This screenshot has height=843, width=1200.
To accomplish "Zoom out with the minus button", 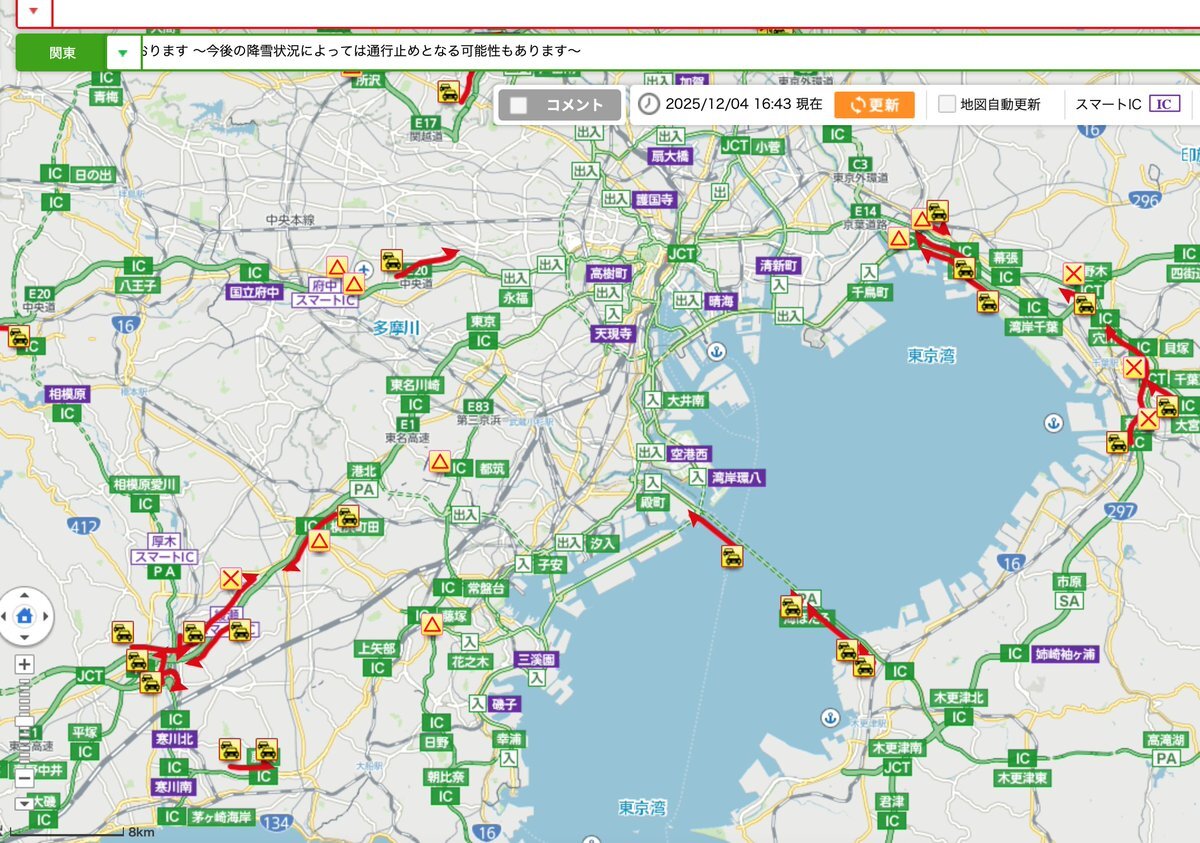I will point(25,777).
